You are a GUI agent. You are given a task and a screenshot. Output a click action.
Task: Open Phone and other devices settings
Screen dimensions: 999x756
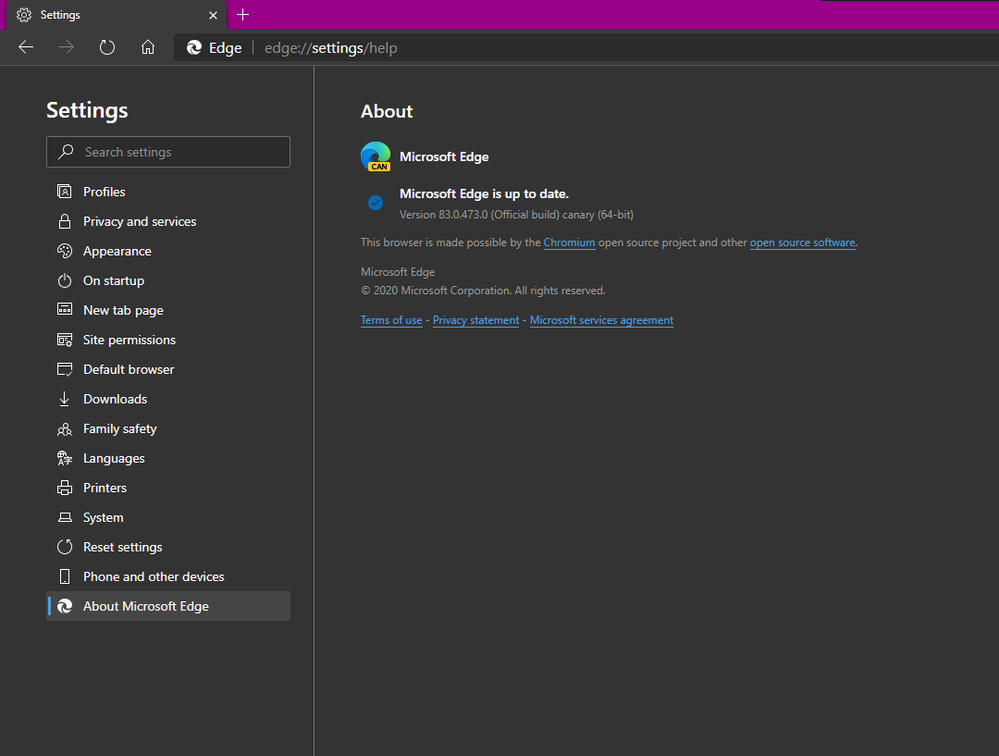(x=168, y=576)
